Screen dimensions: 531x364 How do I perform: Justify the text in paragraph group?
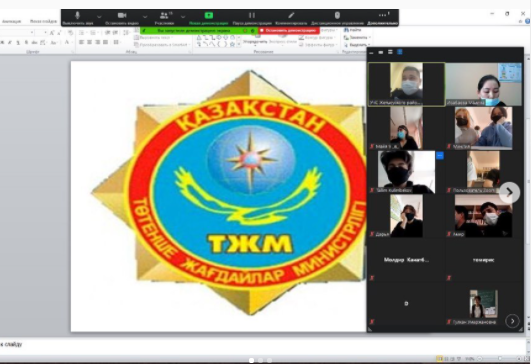point(106,42)
